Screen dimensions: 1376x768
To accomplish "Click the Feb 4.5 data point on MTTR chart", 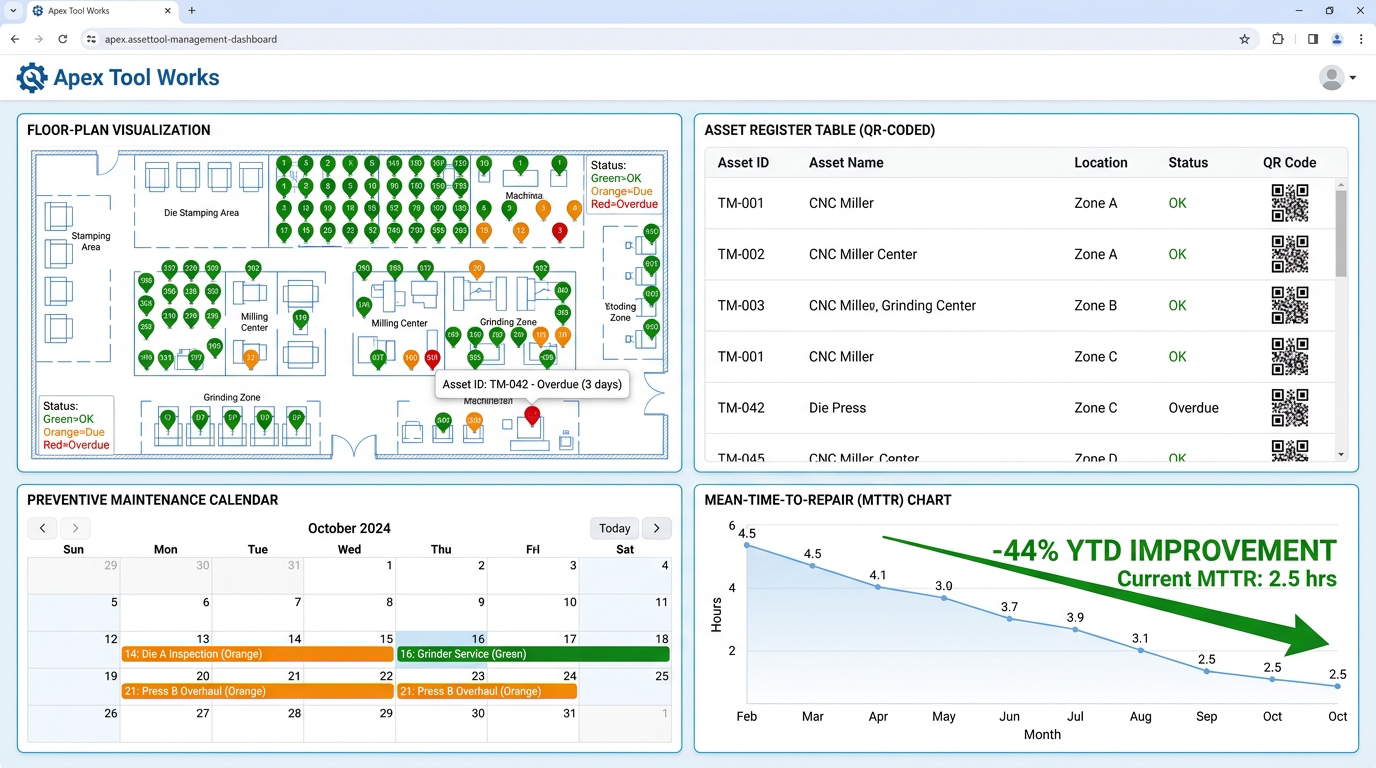I will (747, 544).
